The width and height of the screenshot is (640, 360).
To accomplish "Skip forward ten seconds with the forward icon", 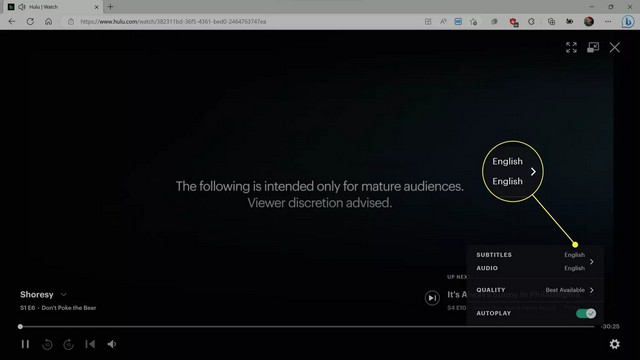I will point(69,344).
